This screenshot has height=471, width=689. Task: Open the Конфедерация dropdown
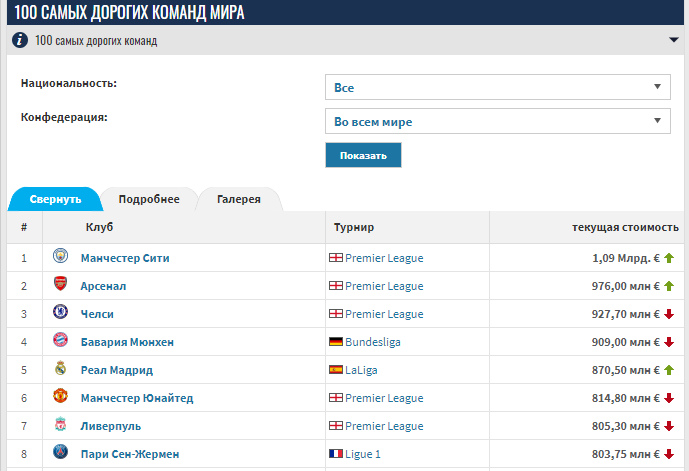(x=498, y=121)
